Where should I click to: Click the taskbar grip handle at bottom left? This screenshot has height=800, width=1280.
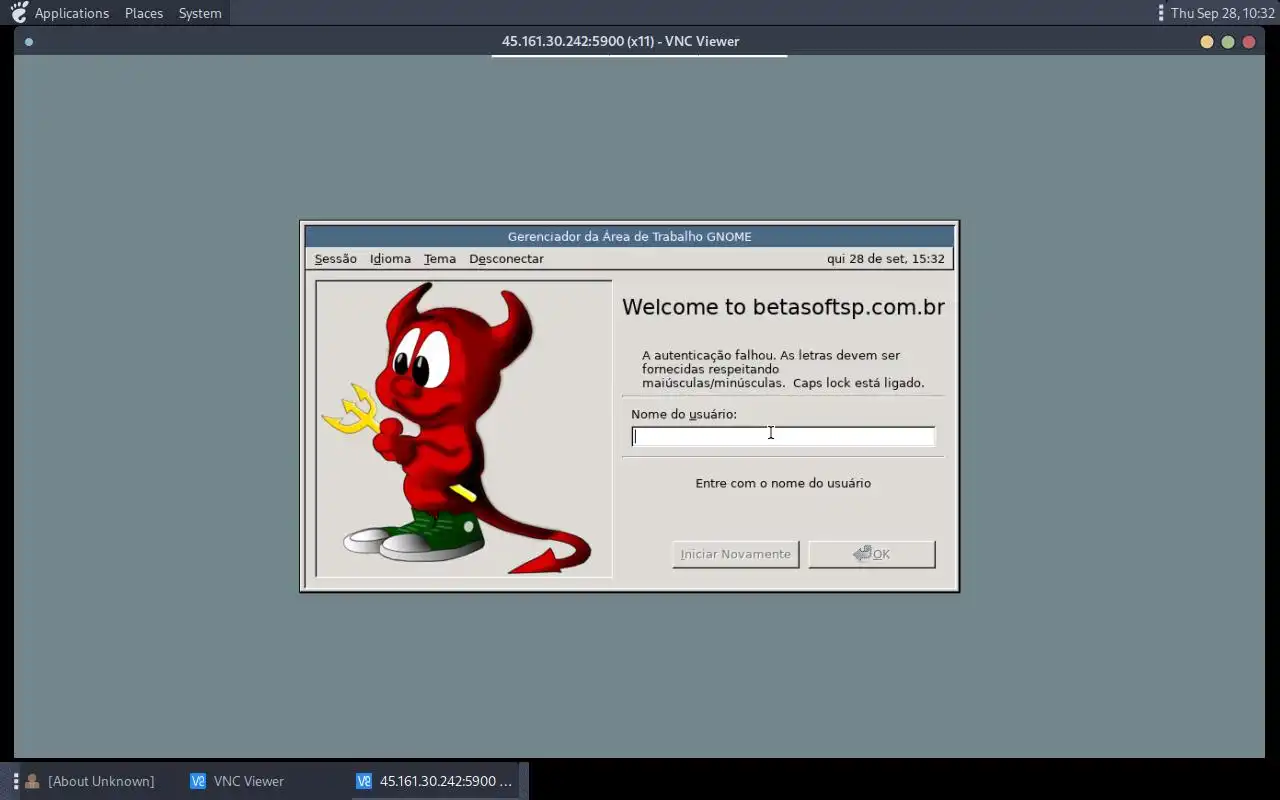[x=15, y=781]
